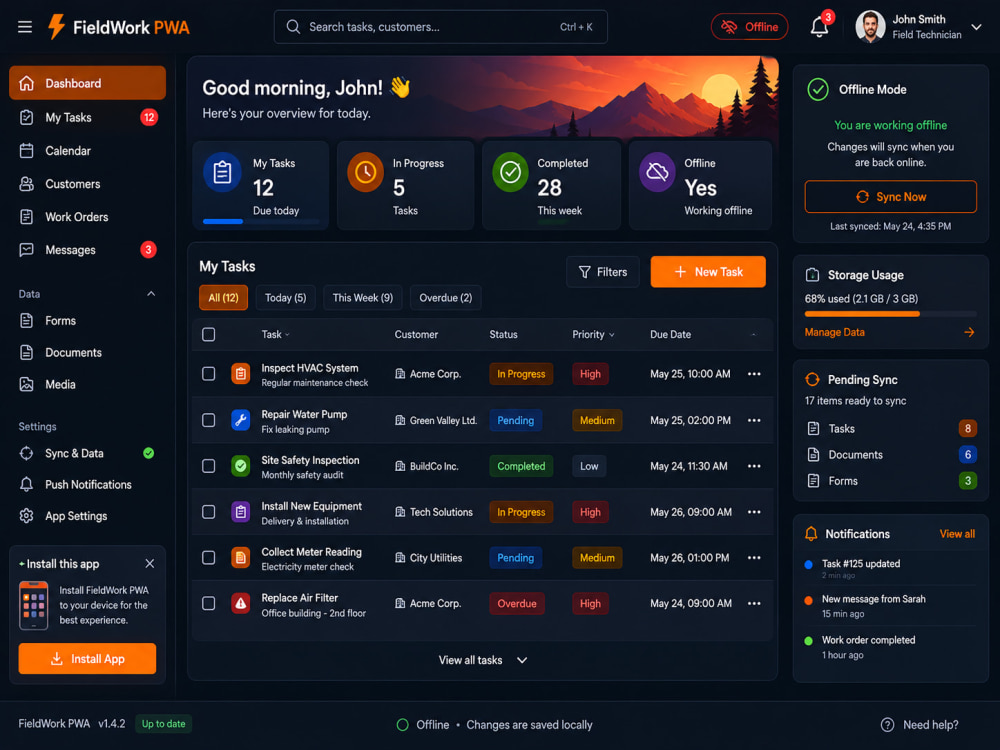Click John Smith's profile avatar
The height and width of the screenshot is (750, 1000).
pos(870,27)
